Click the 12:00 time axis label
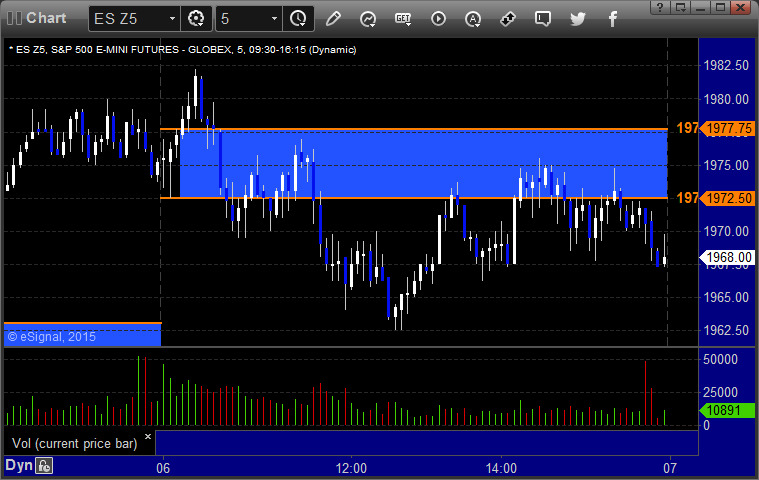759x480 pixels. click(x=351, y=468)
